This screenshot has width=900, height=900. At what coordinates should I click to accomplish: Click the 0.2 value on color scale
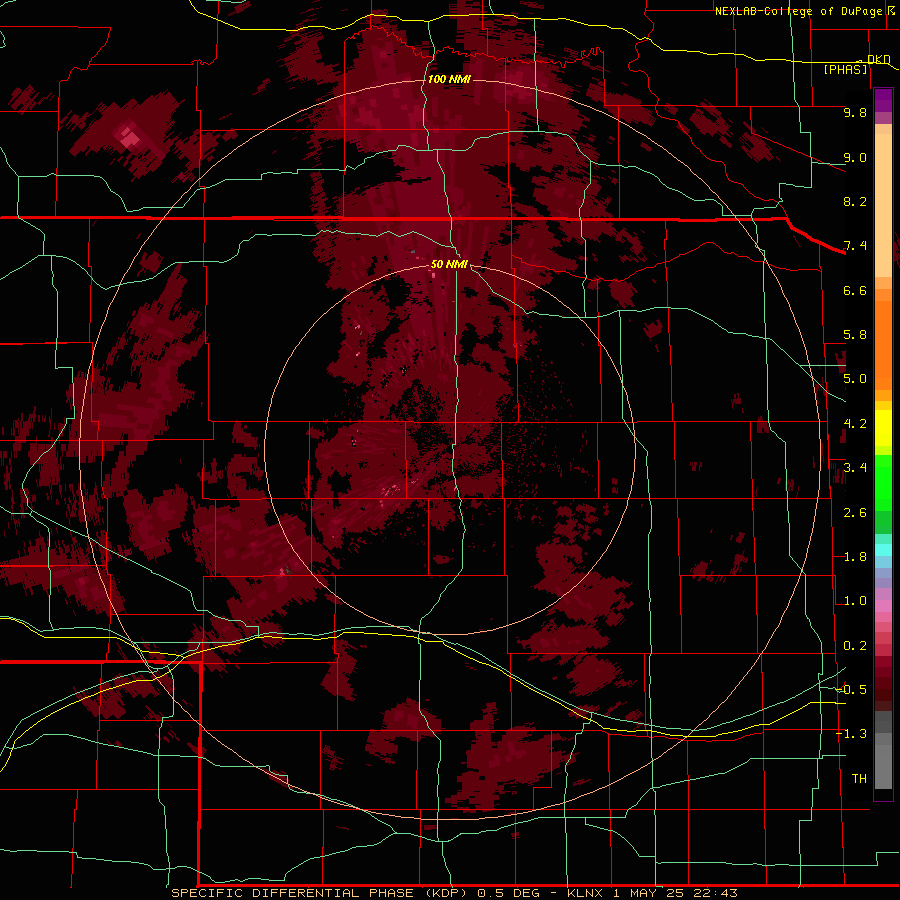pos(855,646)
